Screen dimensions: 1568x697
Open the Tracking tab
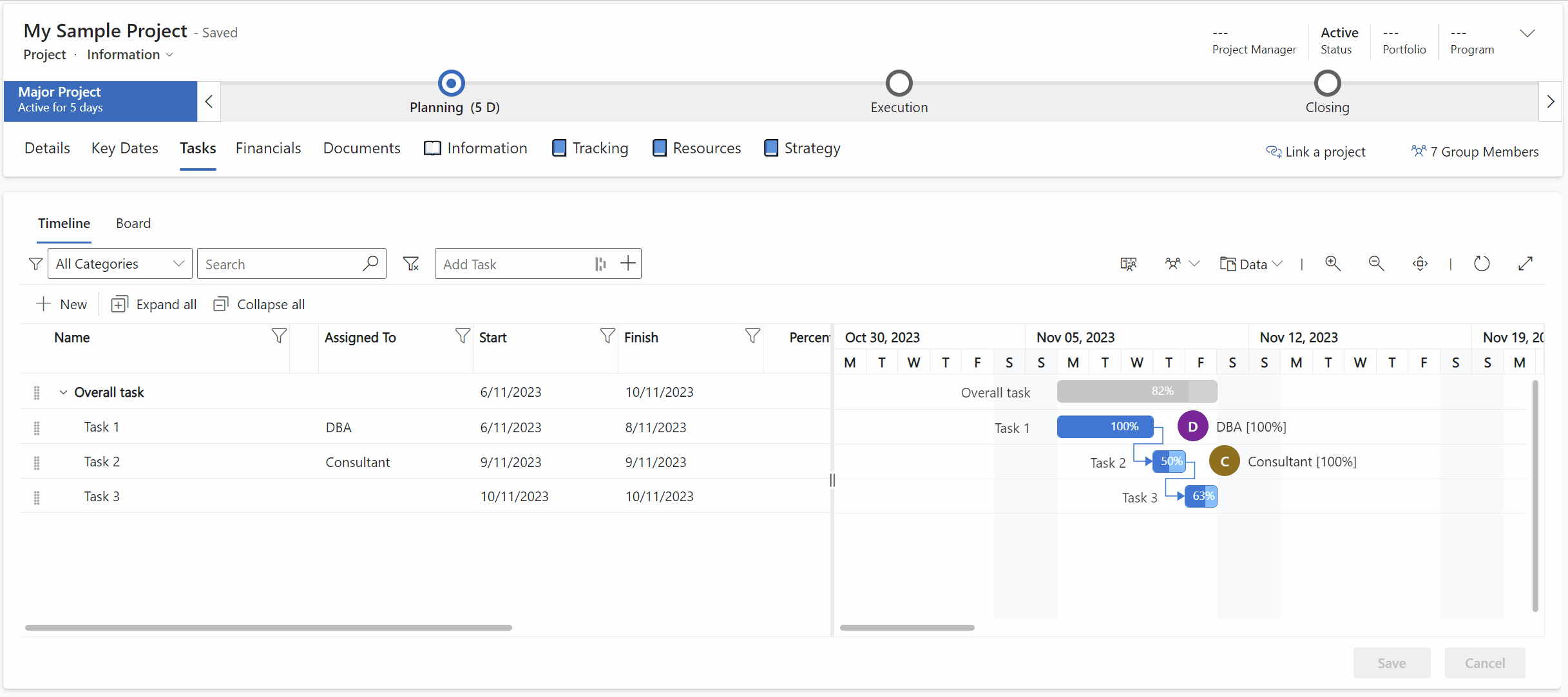coord(590,148)
